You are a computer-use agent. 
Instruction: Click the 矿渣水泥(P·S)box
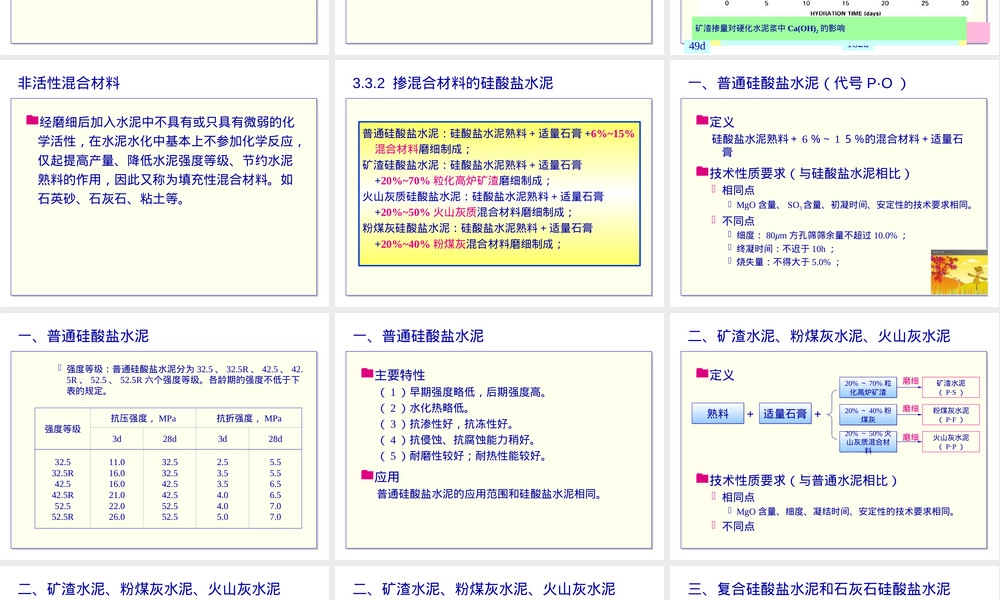(950, 388)
